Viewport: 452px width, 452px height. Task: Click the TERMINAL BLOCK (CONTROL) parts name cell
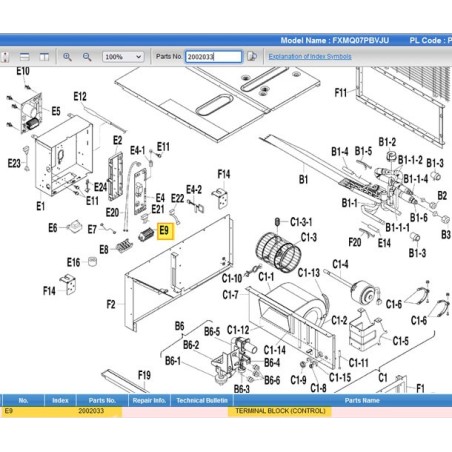click(280, 411)
